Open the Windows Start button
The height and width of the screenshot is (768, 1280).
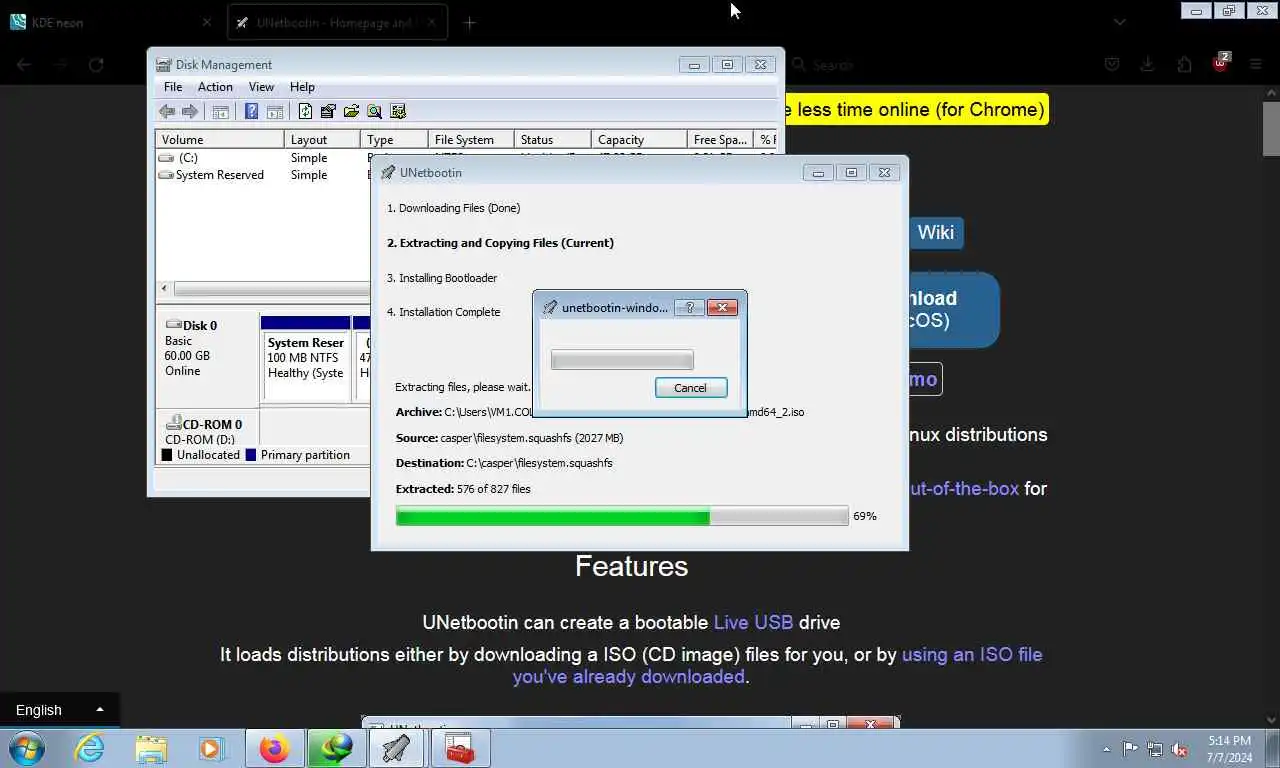(27, 748)
